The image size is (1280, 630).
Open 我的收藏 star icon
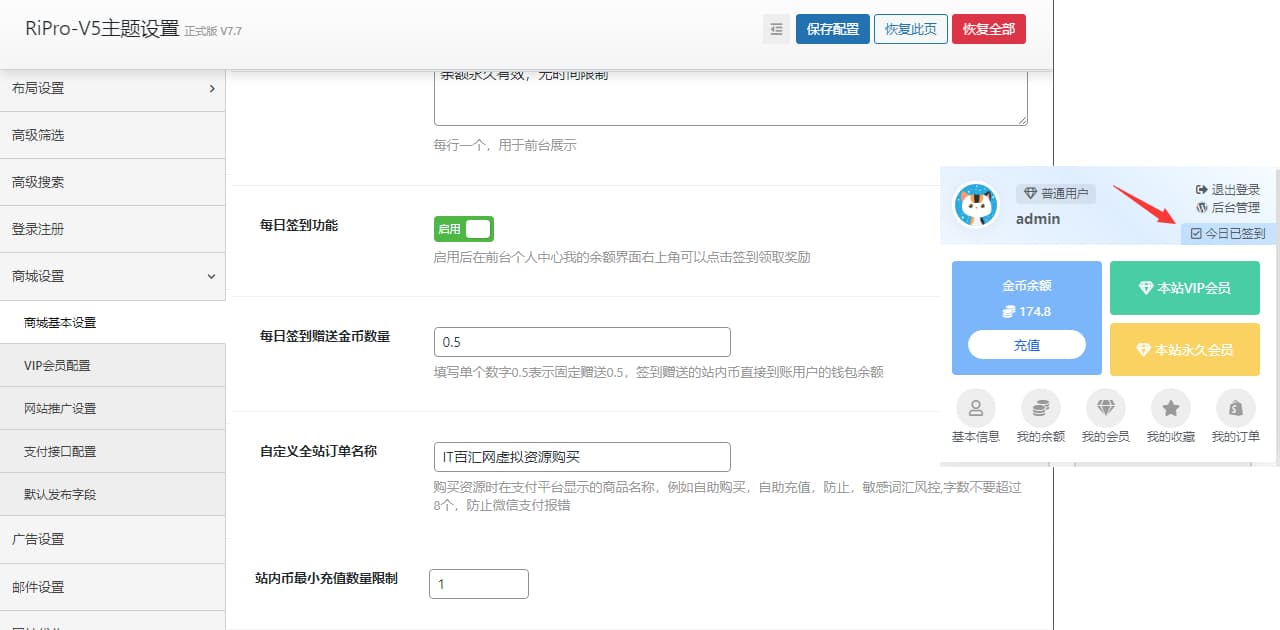click(x=1170, y=408)
